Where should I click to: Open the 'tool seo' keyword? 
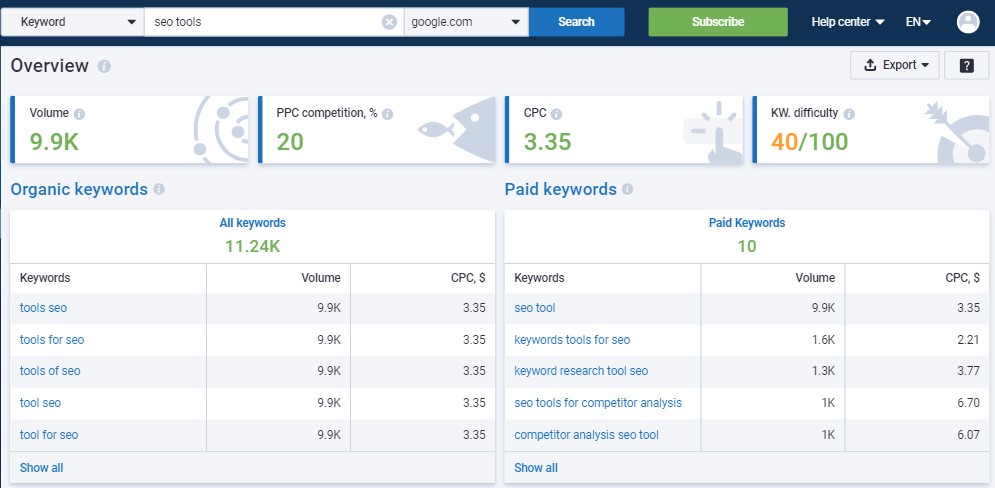(41, 403)
